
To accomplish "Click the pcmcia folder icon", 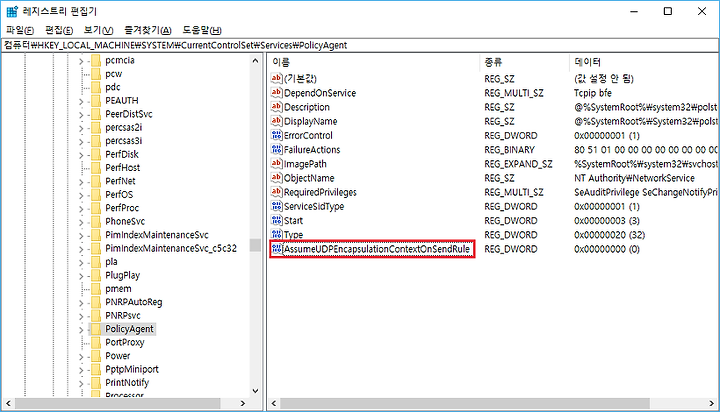I will 96,60.
